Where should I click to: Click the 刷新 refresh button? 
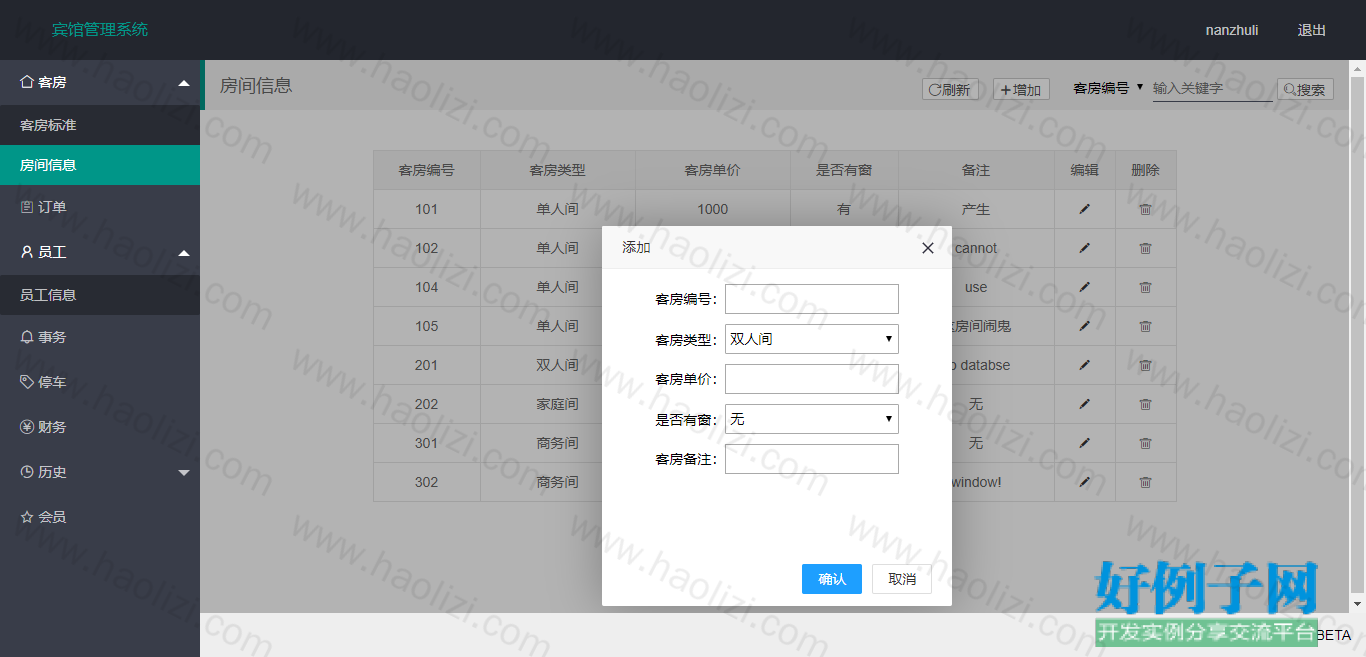(x=950, y=89)
